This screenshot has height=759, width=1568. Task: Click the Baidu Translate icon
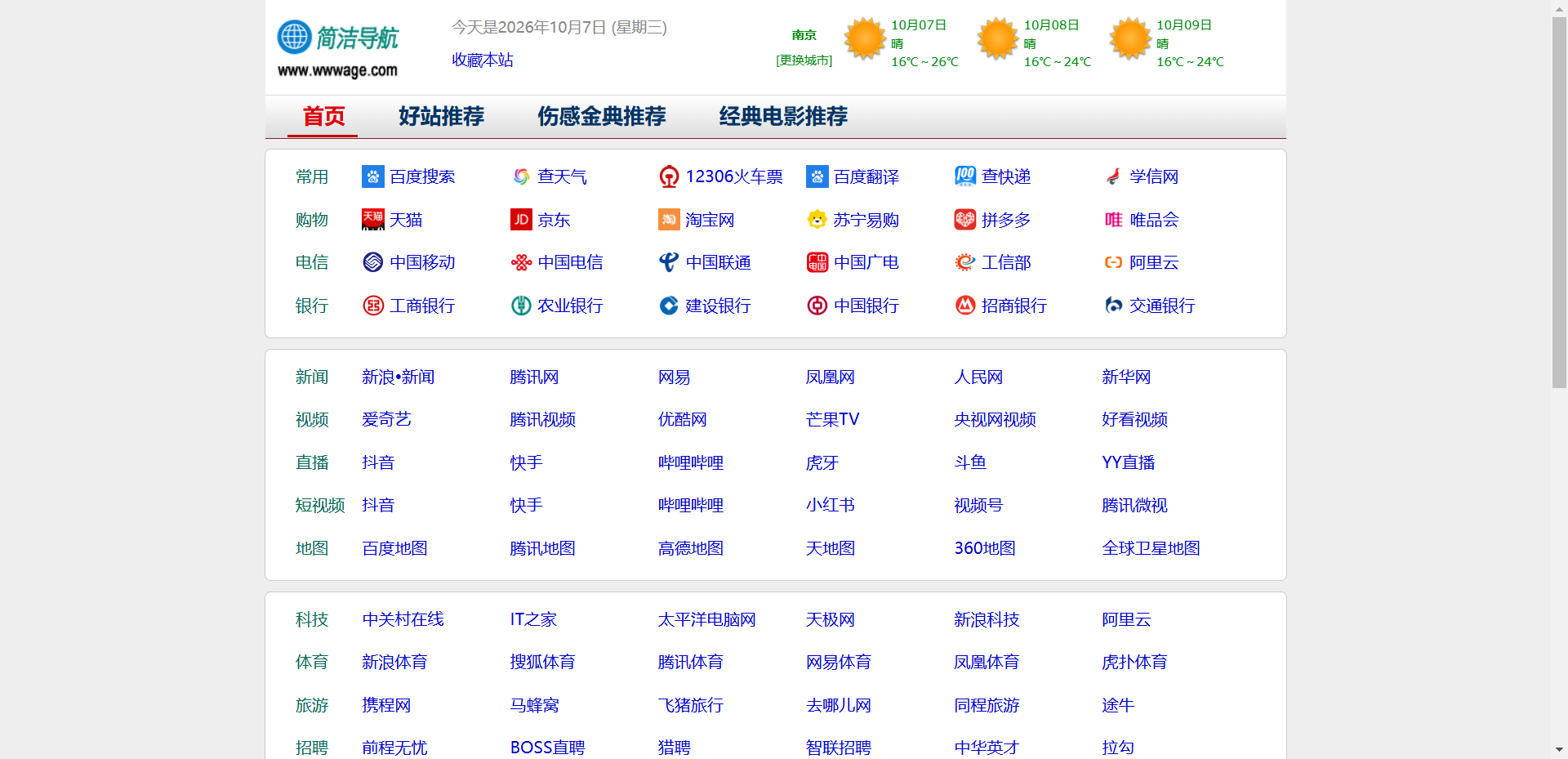point(817,176)
